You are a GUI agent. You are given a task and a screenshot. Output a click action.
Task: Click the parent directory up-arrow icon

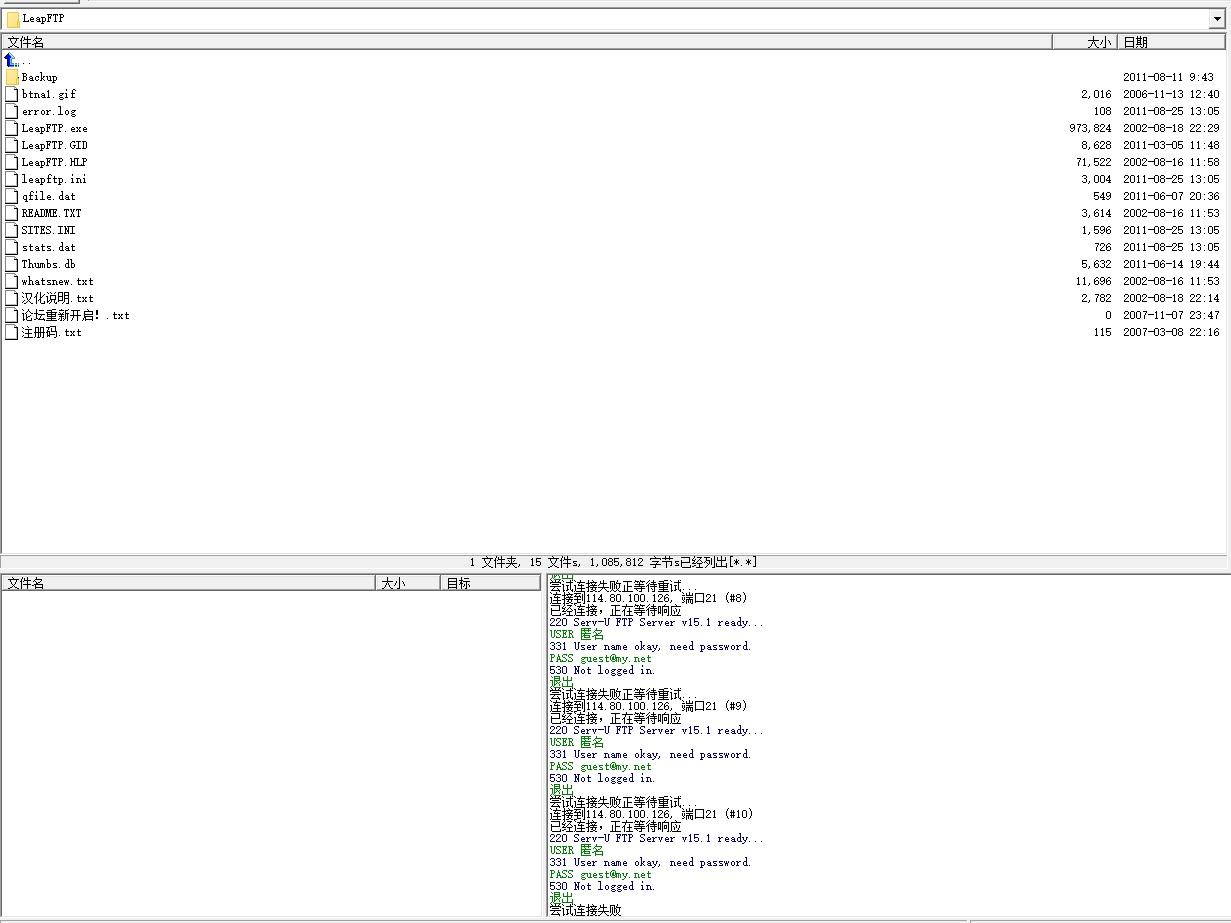click(x=11, y=60)
